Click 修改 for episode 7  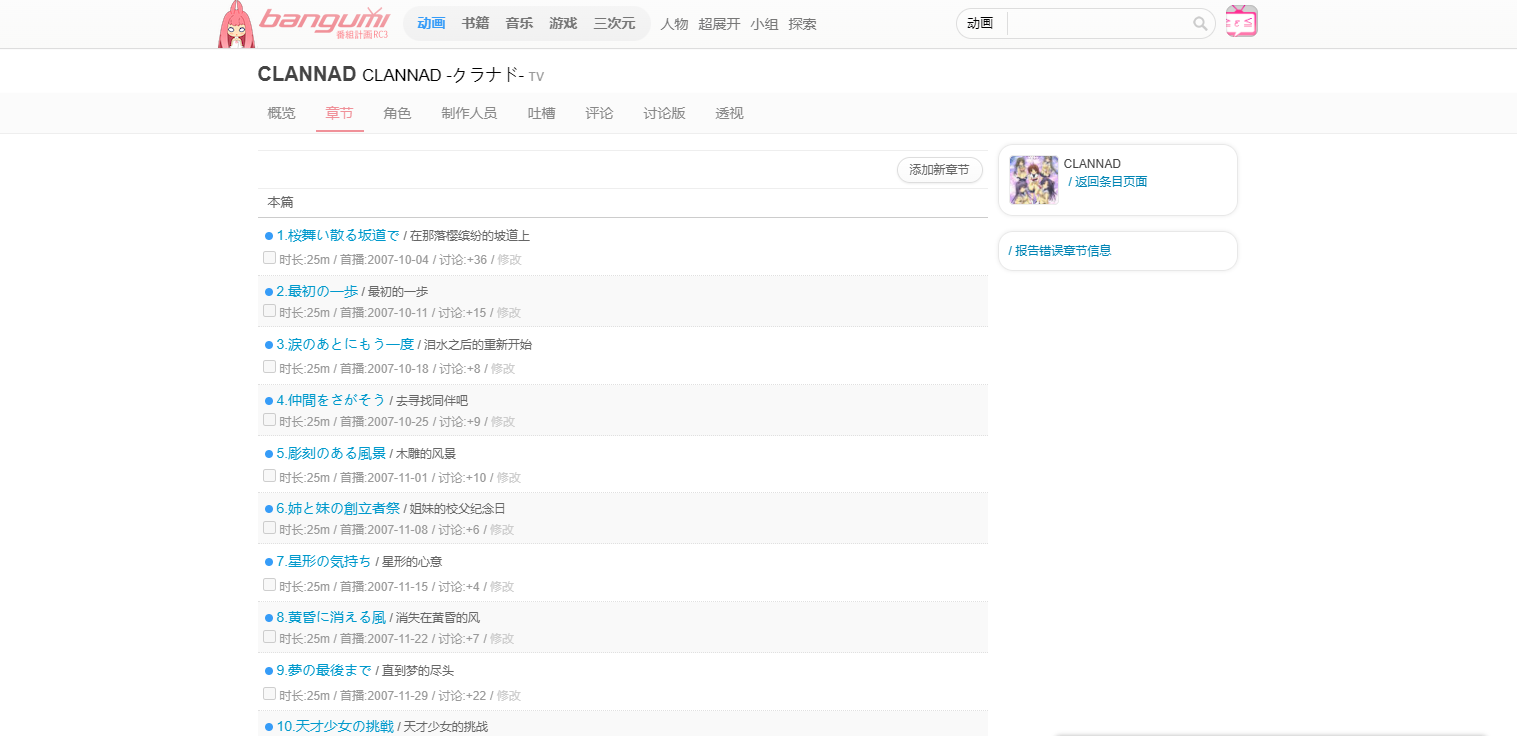[501, 587]
